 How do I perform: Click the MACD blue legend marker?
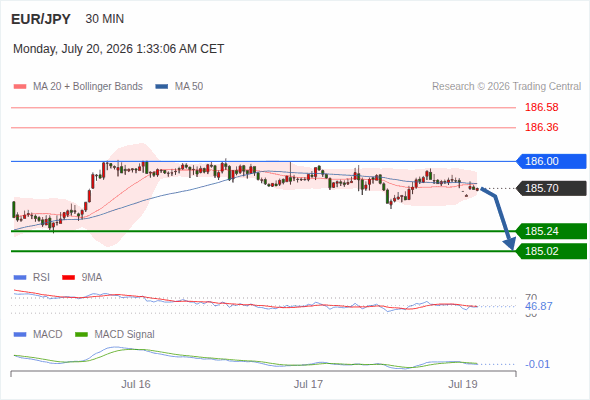20,334
